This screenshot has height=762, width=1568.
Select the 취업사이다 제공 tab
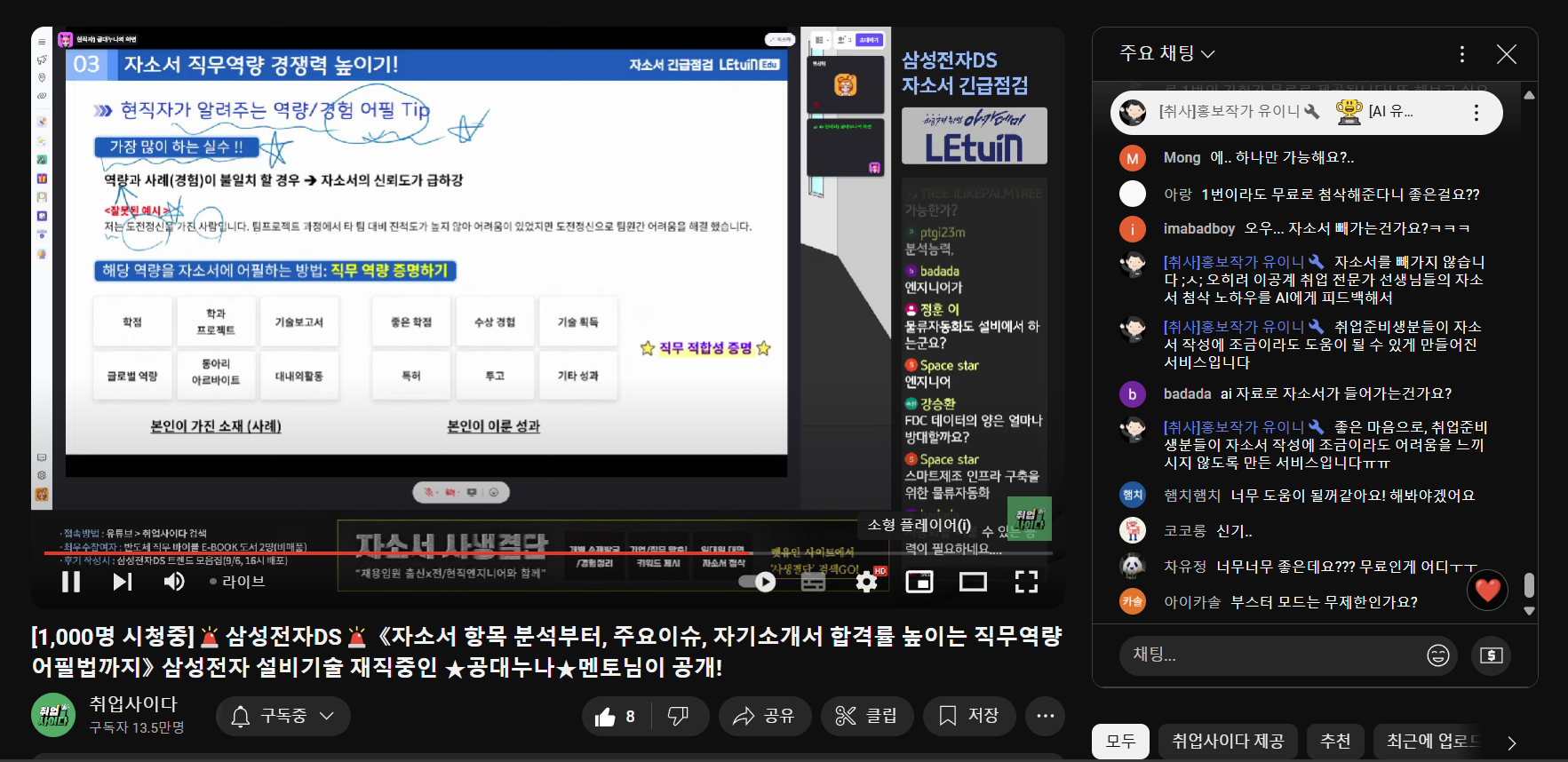tap(1227, 741)
